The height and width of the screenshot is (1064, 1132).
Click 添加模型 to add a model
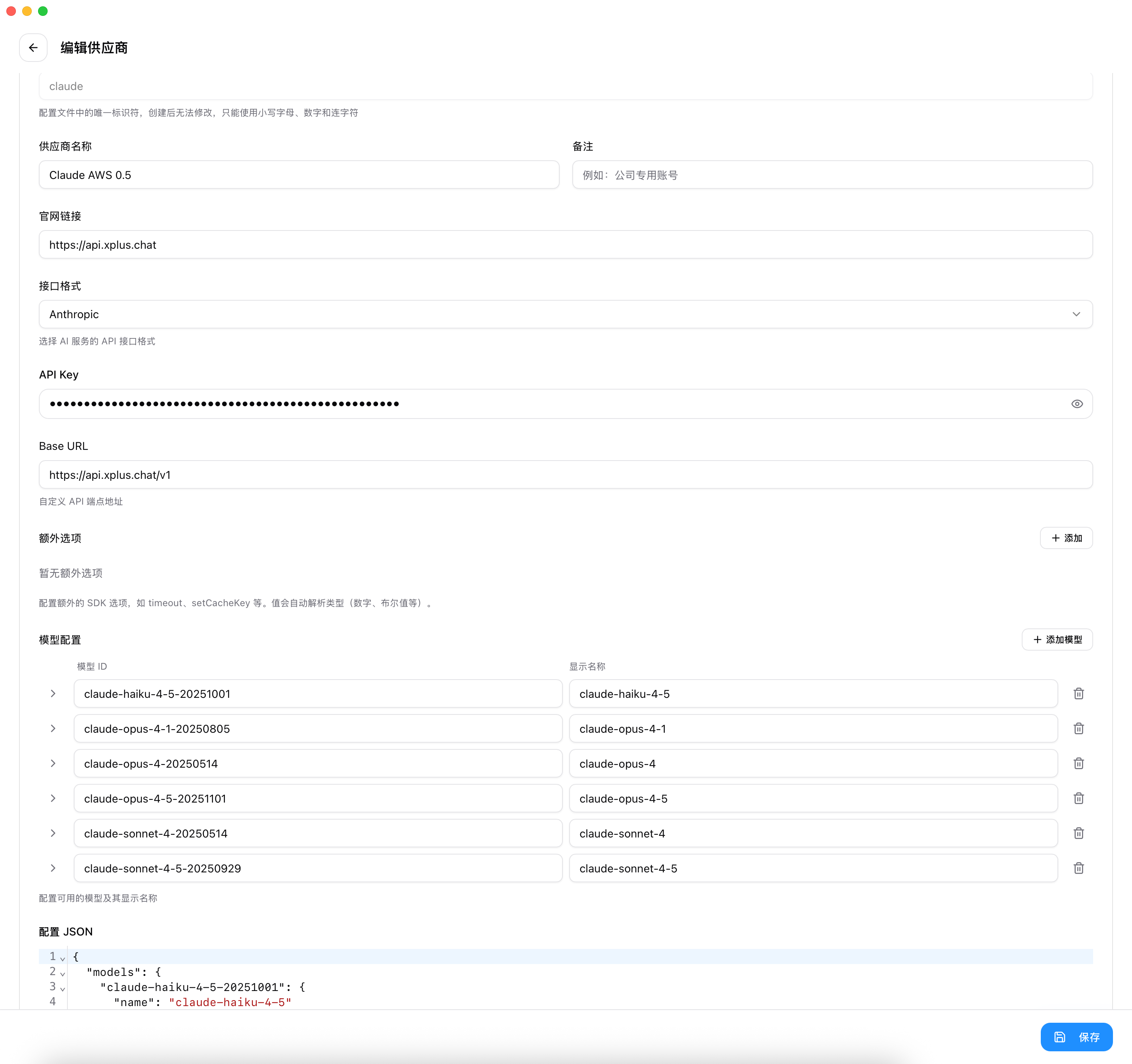[1057, 640]
